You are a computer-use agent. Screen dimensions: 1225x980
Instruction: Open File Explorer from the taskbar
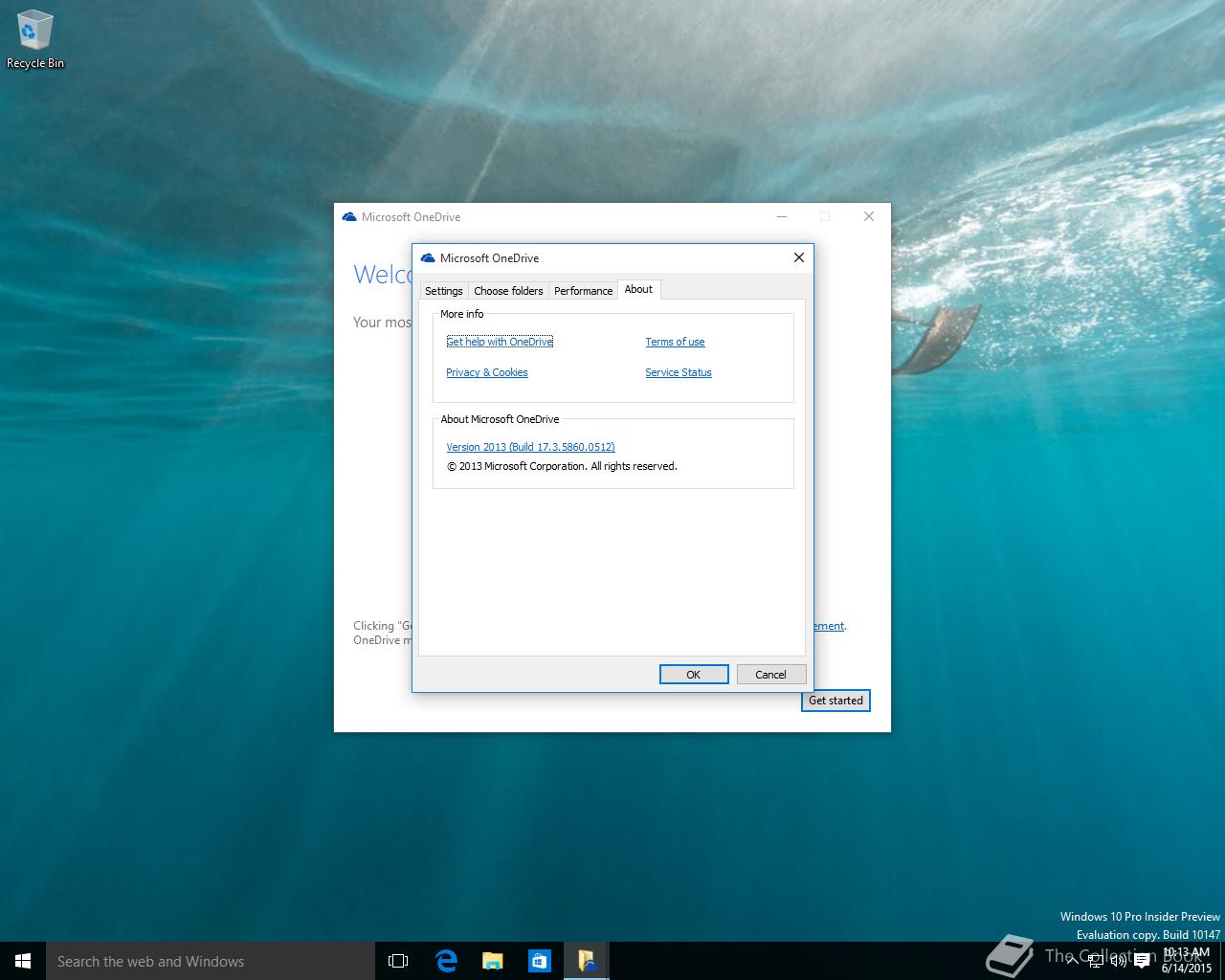[493, 961]
